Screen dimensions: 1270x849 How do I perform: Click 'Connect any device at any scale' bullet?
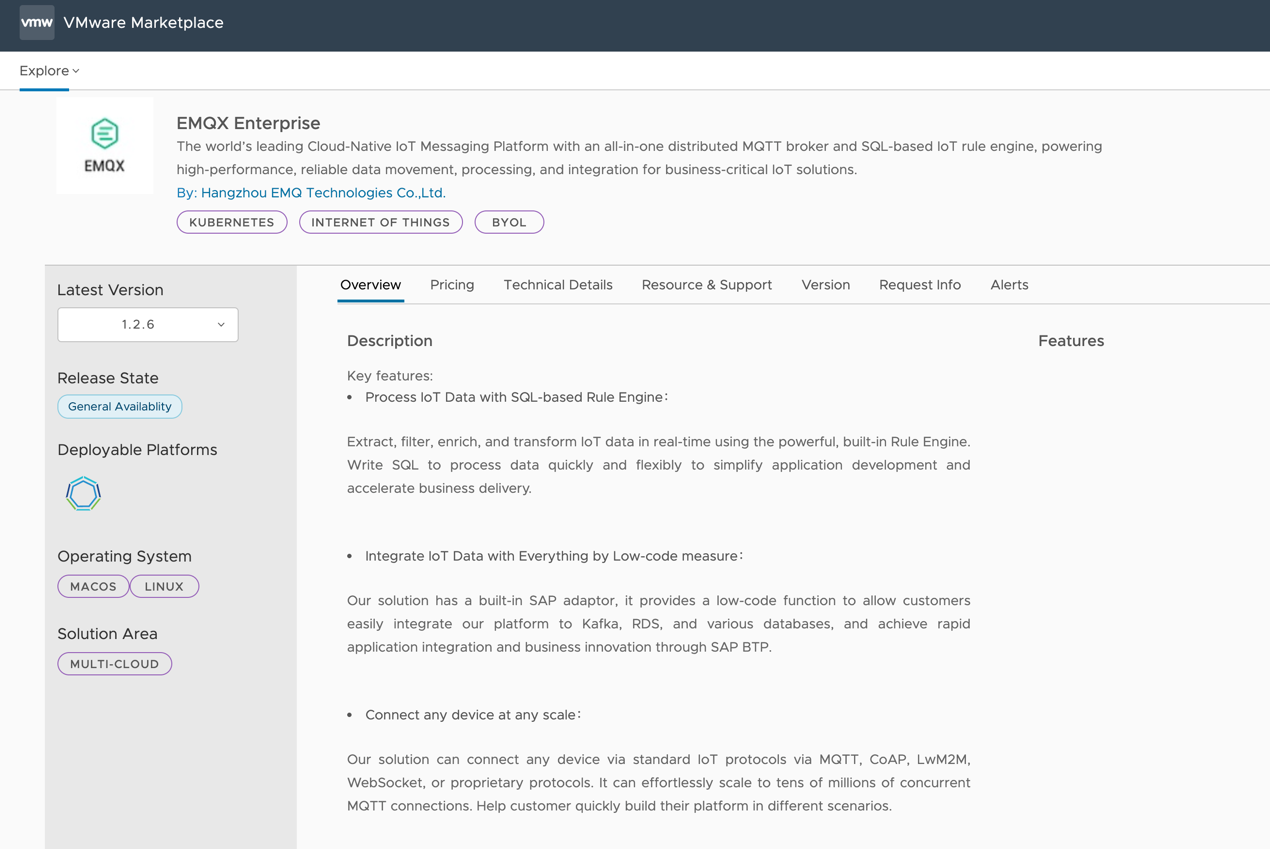coord(473,715)
